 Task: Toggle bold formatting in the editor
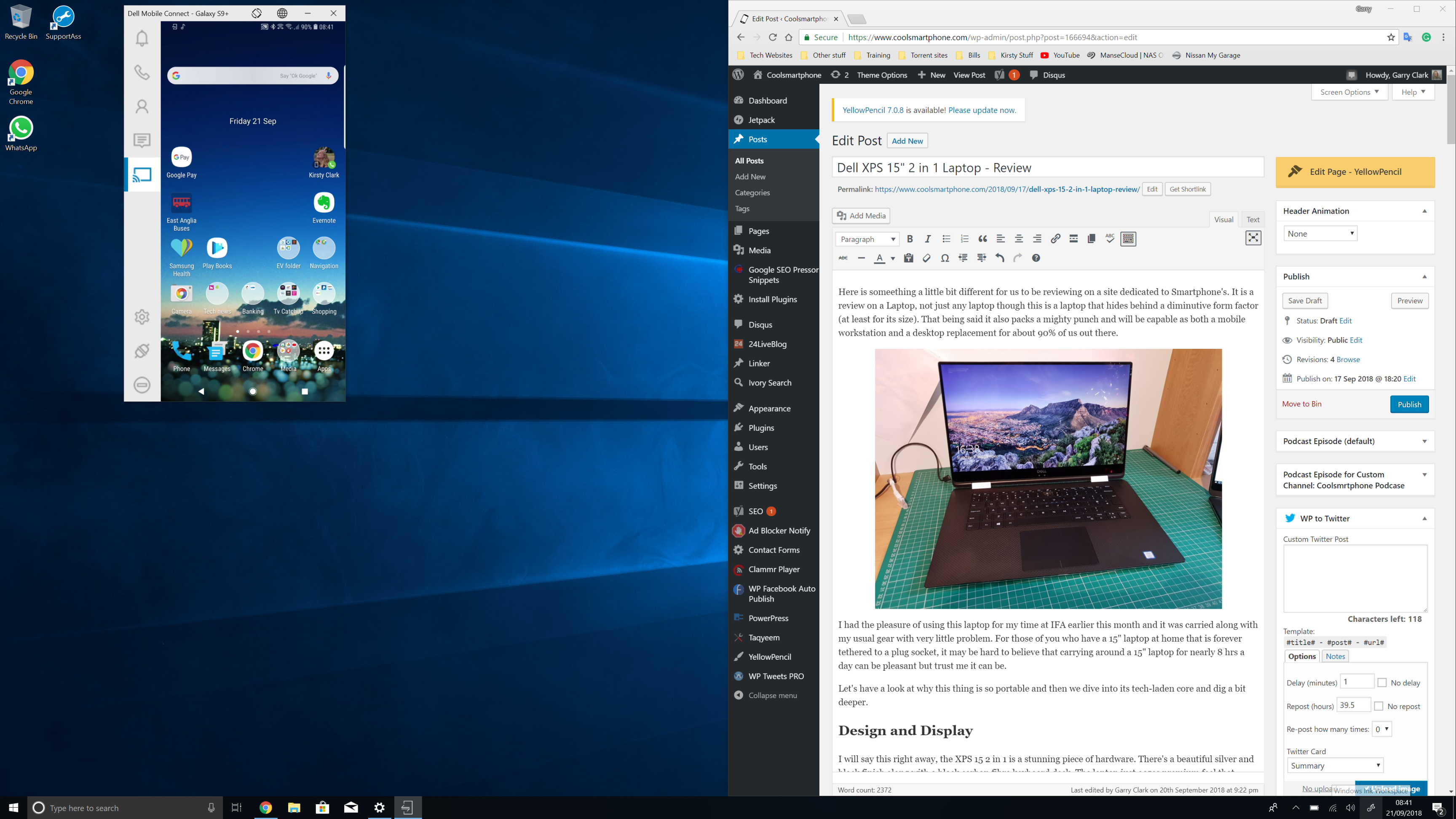(x=910, y=239)
